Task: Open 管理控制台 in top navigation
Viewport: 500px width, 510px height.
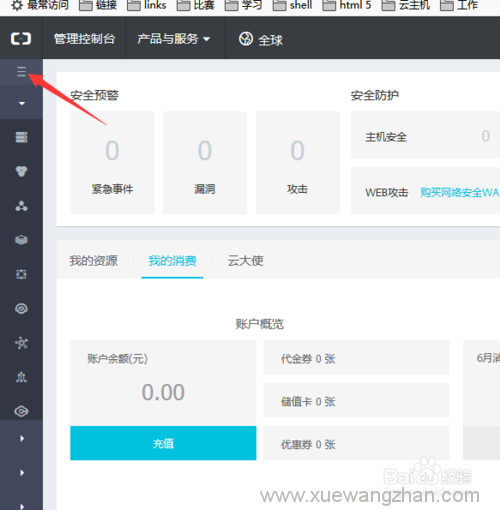Action: (84, 39)
